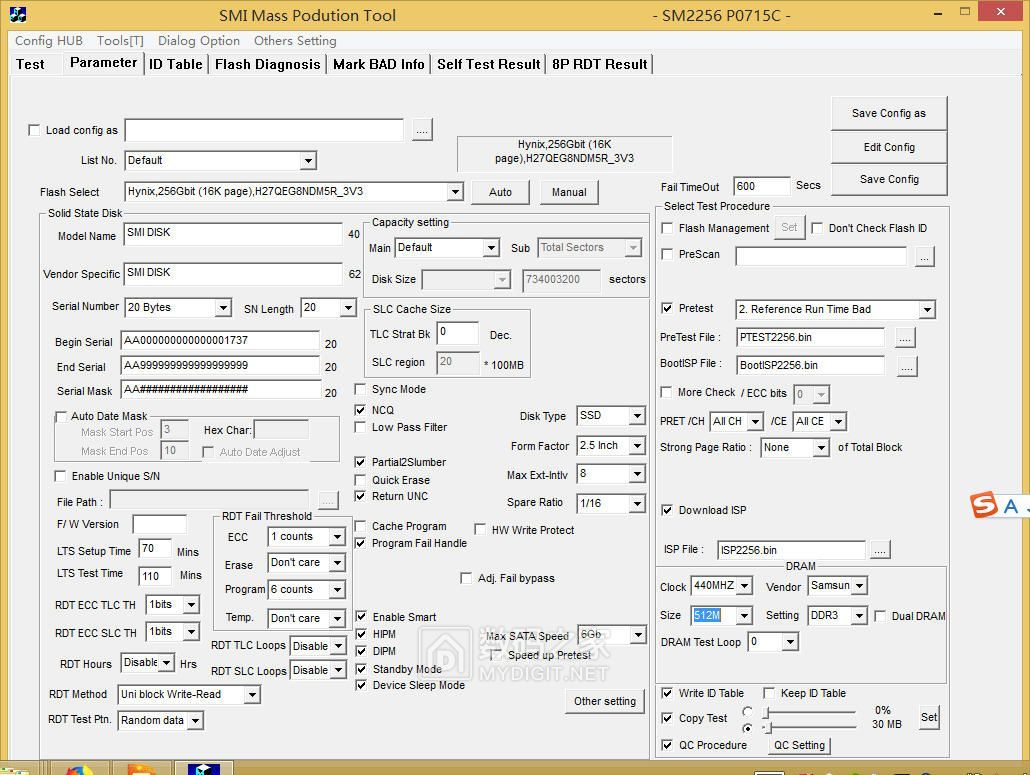Enable the Quick Erase checkbox
Viewport: 1030px width, 775px height.
point(362,480)
